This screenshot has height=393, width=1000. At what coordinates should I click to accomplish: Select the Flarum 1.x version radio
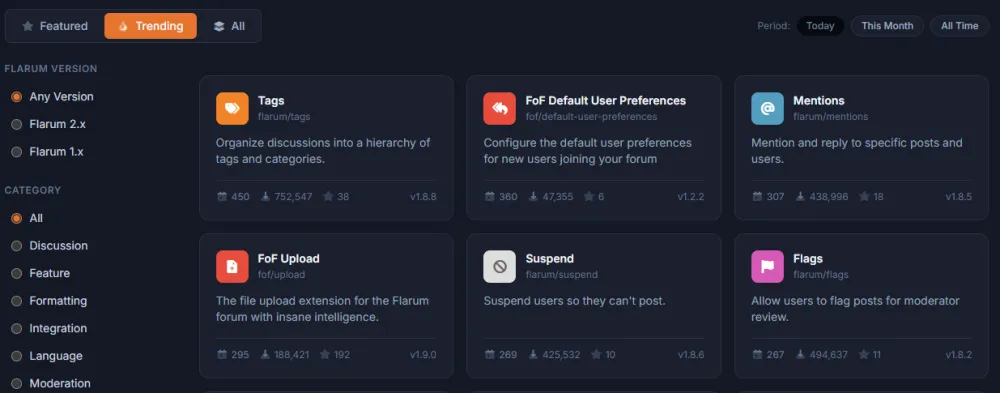click(x=17, y=152)
